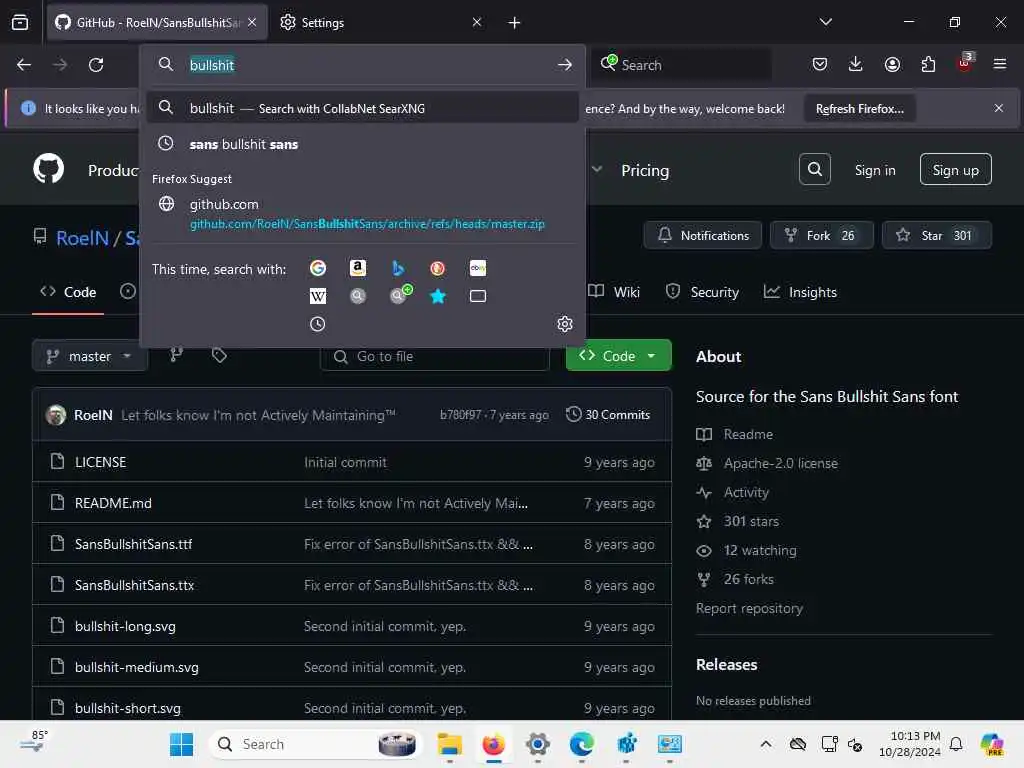Open the Extensions puzzle icon
Screen dimensions: 1024x768
tap(928, 64)
